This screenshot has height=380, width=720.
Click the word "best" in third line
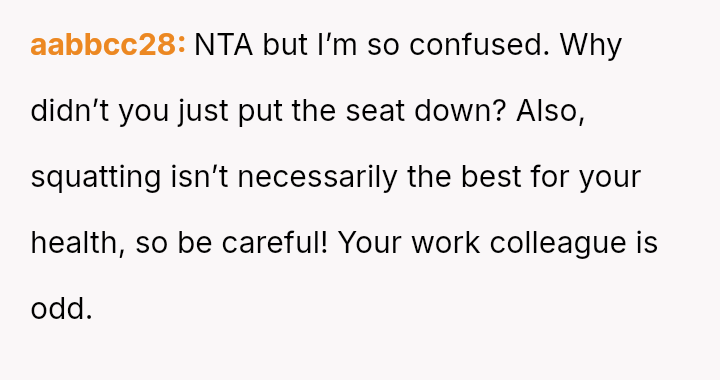(491, 177)
